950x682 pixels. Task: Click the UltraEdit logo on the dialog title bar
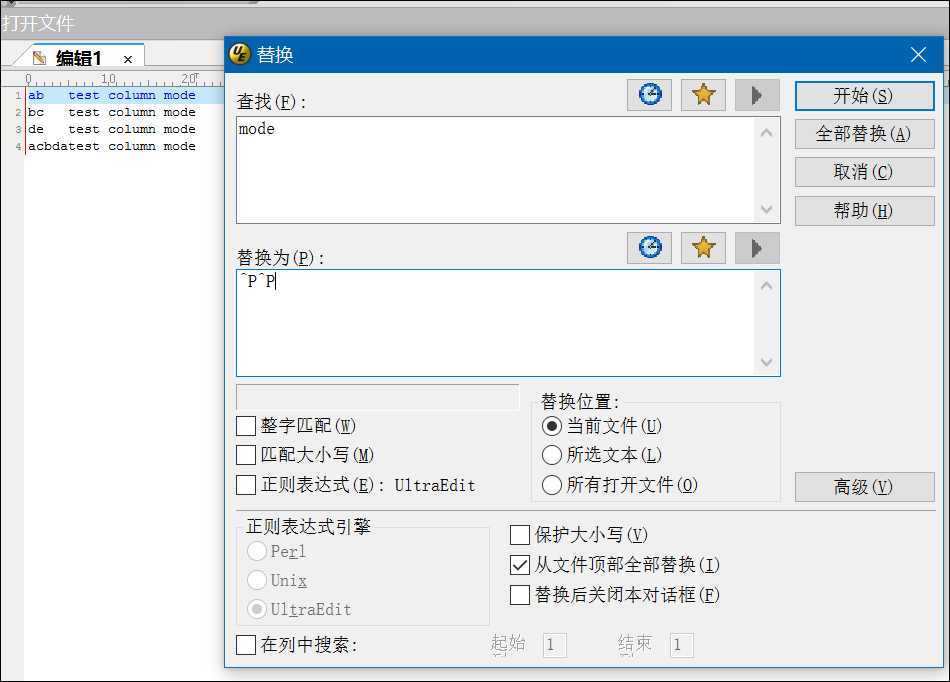[x=240, y=54]
